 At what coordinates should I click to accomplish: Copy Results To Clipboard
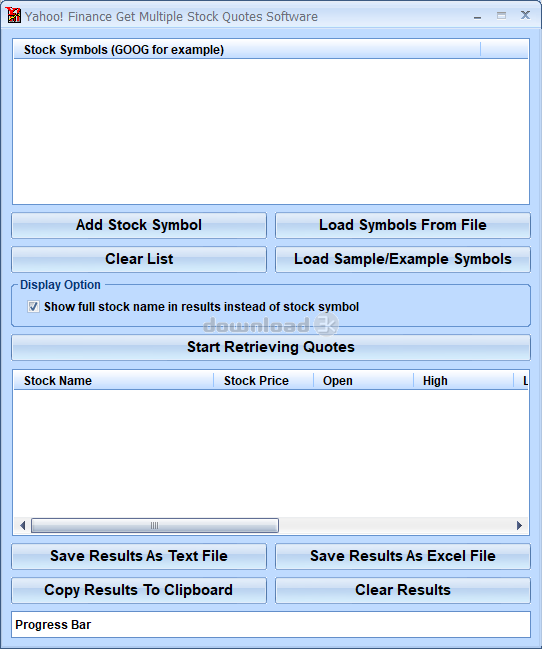click(x=139, y=590)
